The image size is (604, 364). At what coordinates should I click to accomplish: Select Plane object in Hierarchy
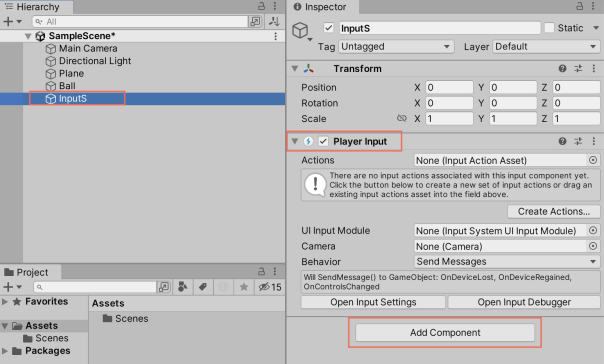click(x=71, y=74)
